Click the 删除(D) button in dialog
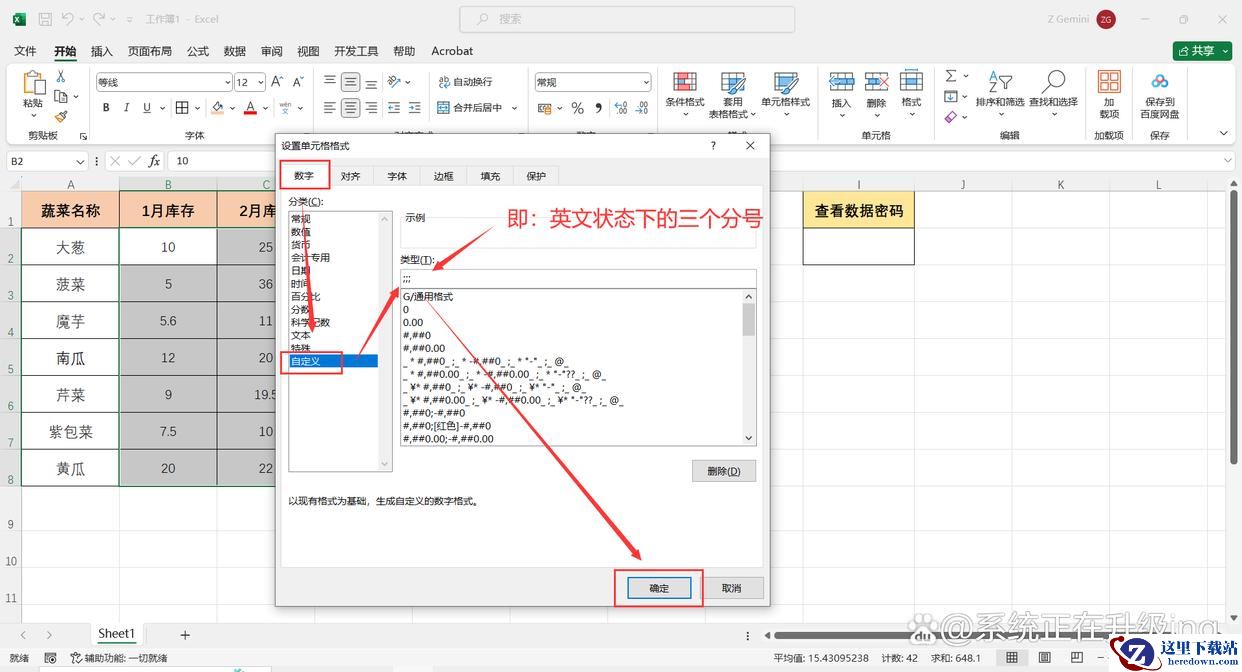The height and width of the screenshot is (672, 1242). click(723, 471)
